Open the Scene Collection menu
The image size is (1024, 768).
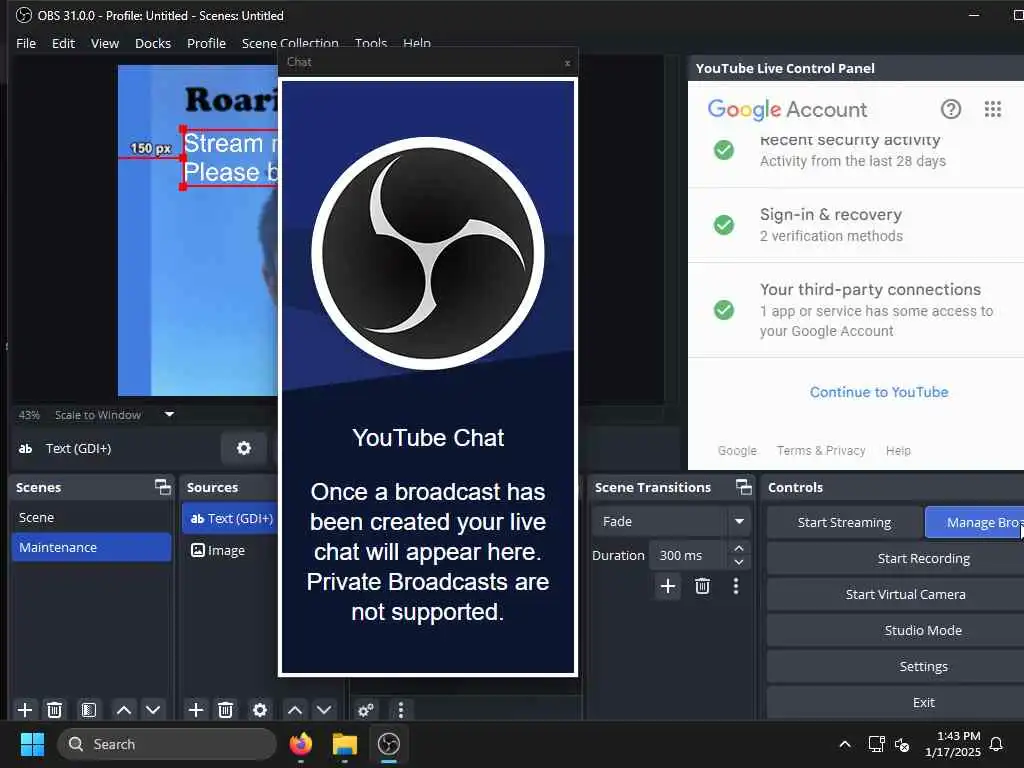(x=290, y=43)
